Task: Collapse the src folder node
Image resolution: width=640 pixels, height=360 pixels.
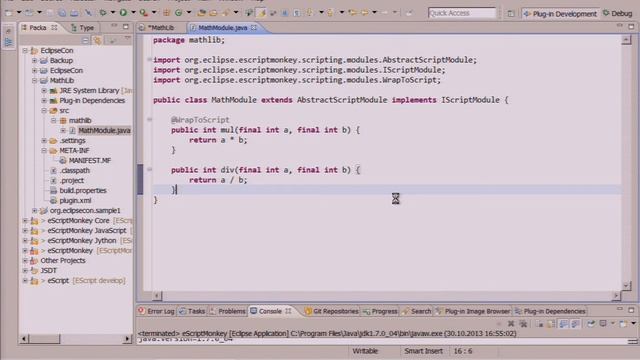Action: [x=44, y=111]
